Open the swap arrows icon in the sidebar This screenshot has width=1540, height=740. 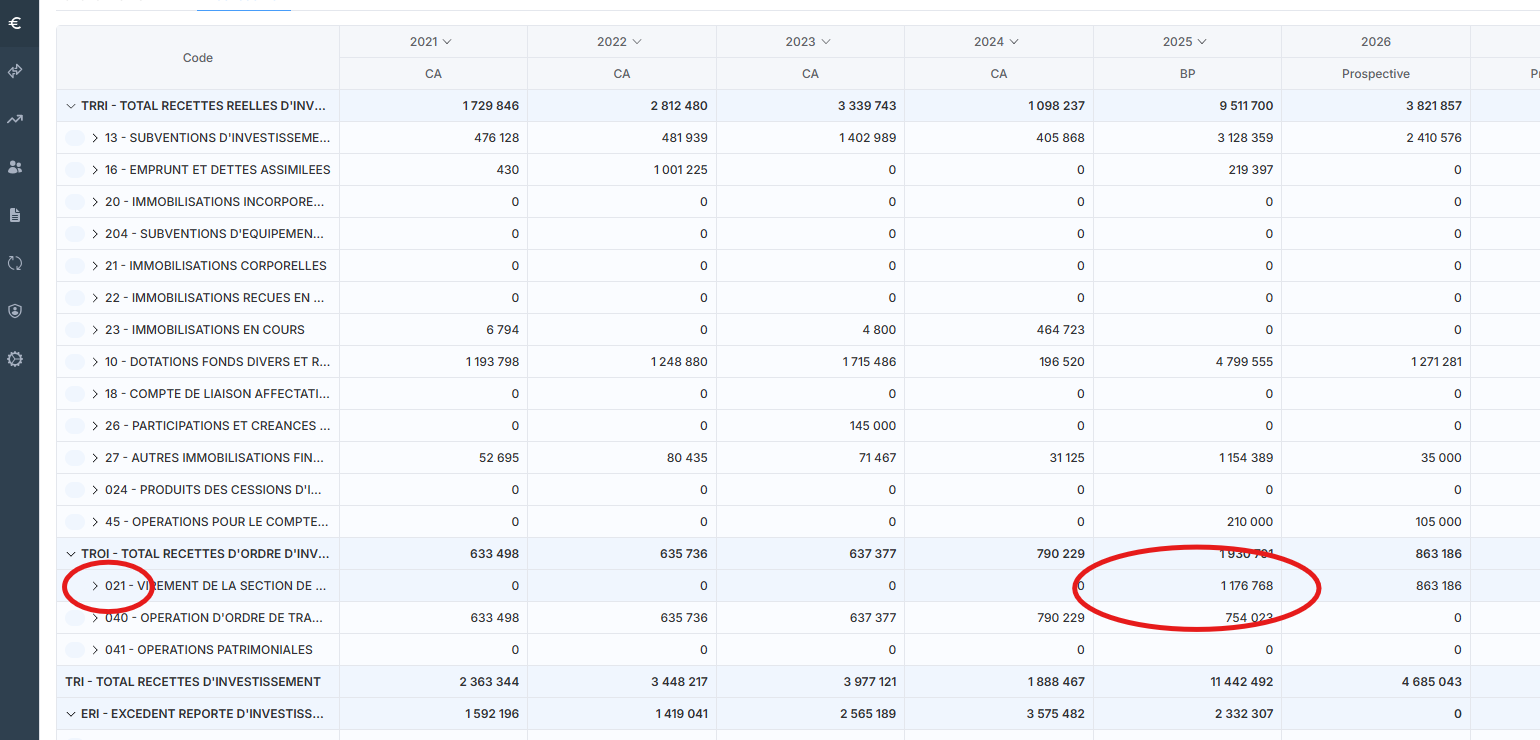(x=15, y=71)
